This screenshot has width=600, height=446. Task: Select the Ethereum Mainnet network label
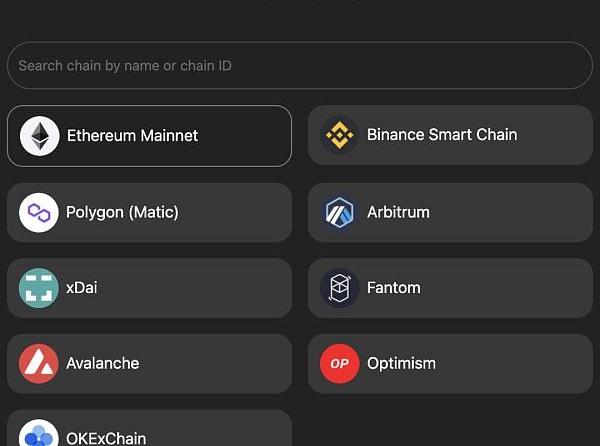[132, 136]
